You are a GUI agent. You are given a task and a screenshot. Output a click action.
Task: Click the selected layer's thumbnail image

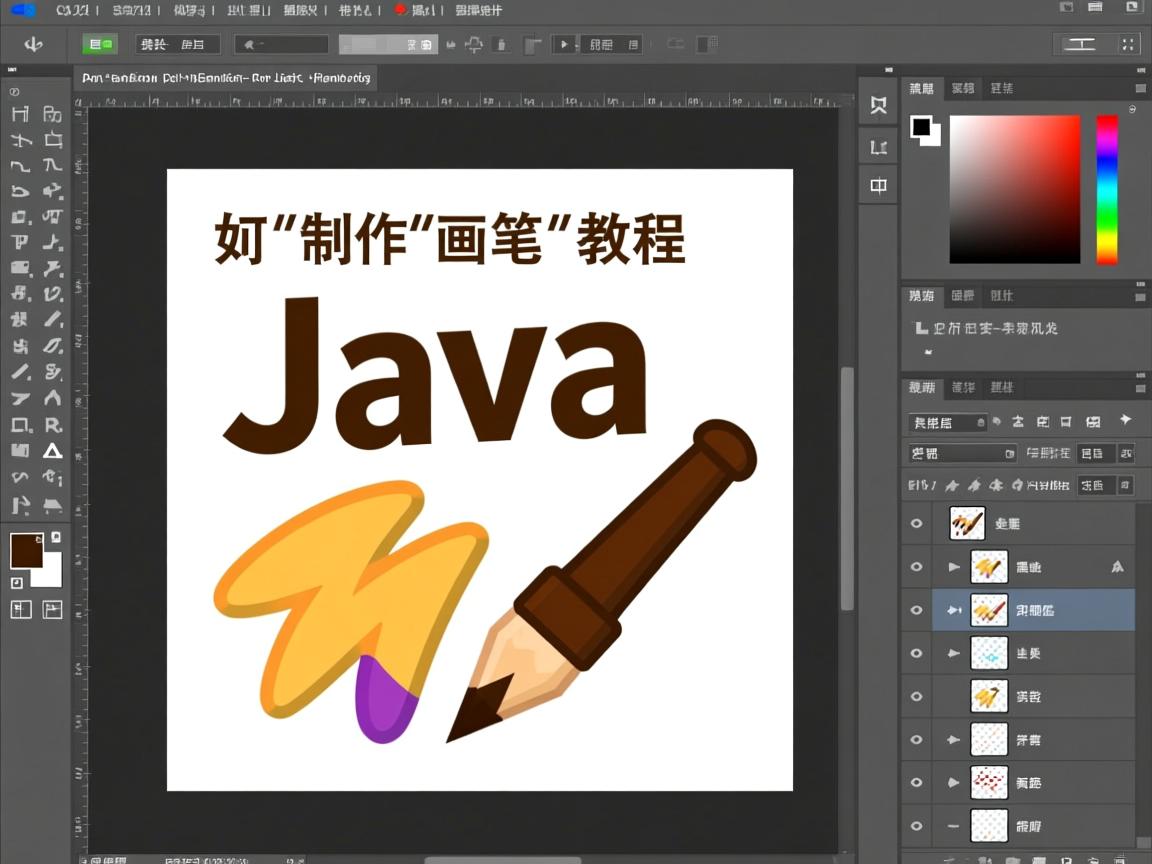989,610
